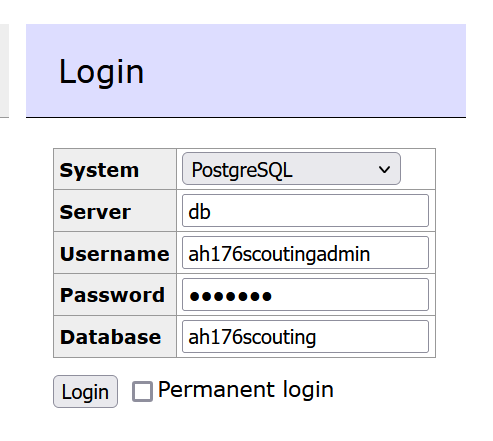This screenshot has height=441, width=493.
Task: Click the Username row label
Action: 115,254
